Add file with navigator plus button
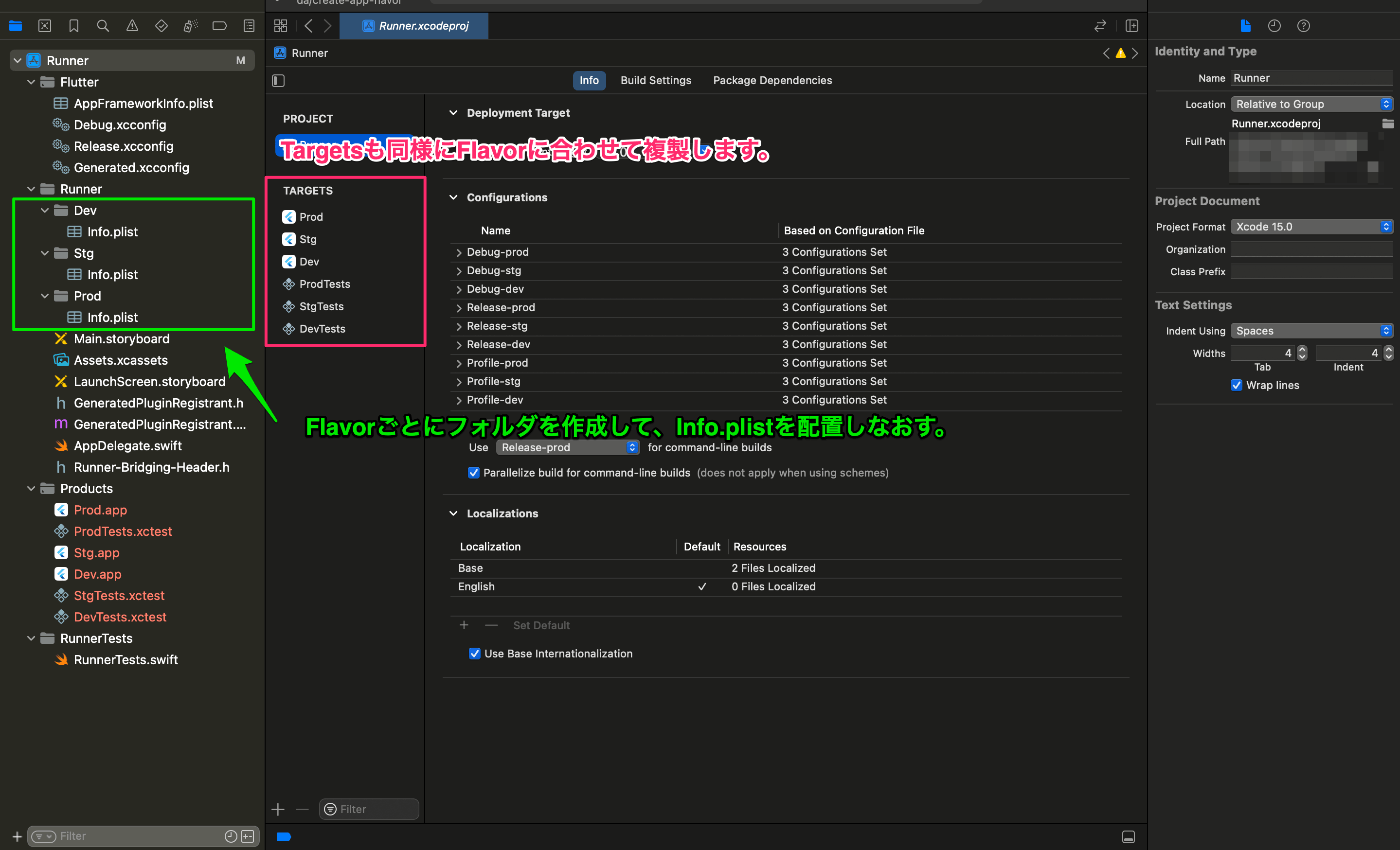The height and width of the screenshot is (850, 1400). pos(16,836)
